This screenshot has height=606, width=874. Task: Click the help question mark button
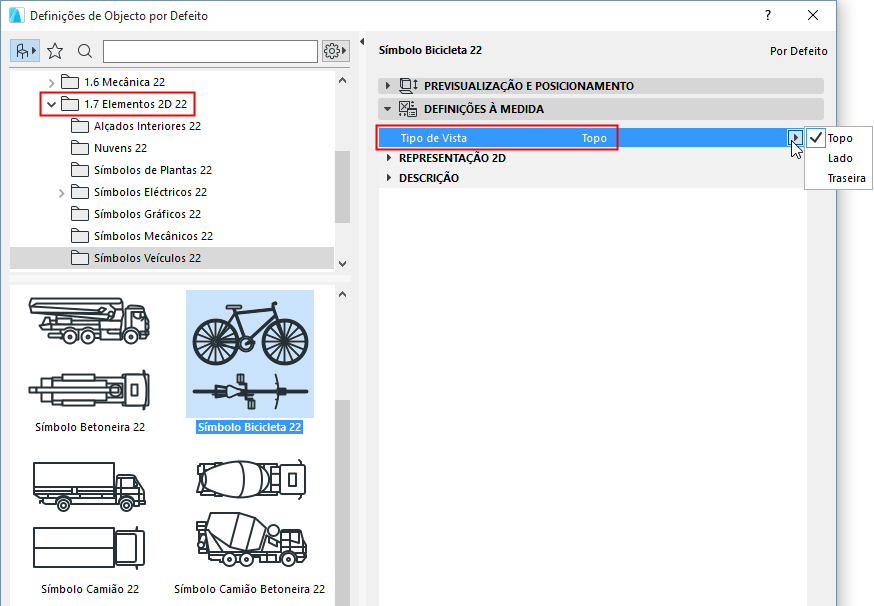coord(768,15)
